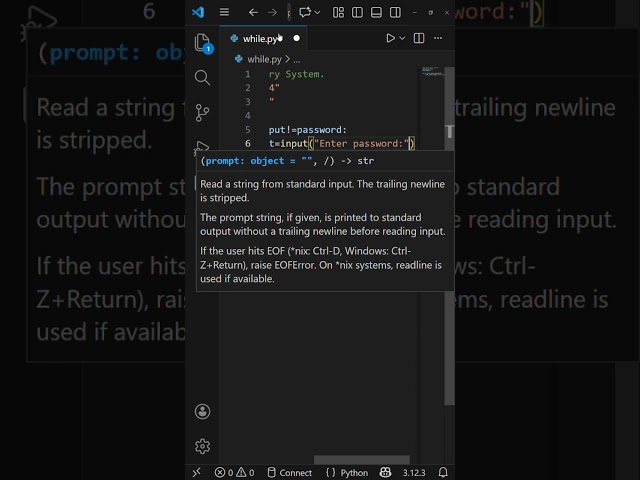Open the VS Code hamburger menu

224,12
